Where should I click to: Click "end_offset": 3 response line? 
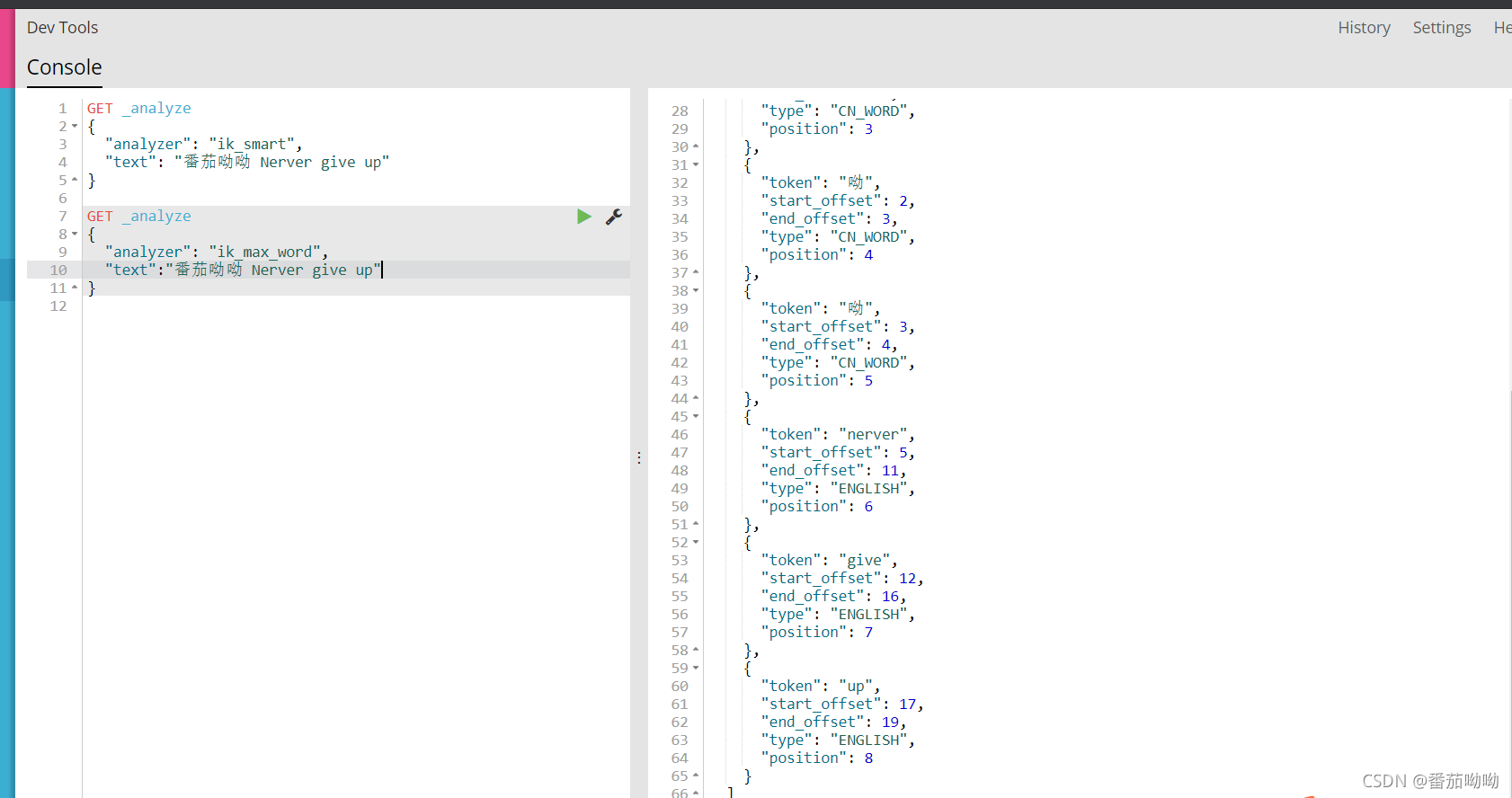pos(829,219)
